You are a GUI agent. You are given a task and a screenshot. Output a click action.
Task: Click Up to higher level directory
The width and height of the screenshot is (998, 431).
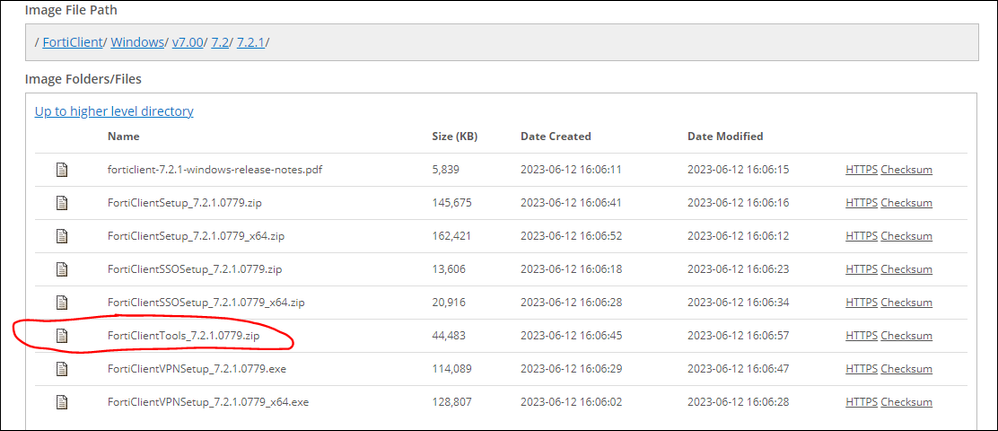coord(114,111)
